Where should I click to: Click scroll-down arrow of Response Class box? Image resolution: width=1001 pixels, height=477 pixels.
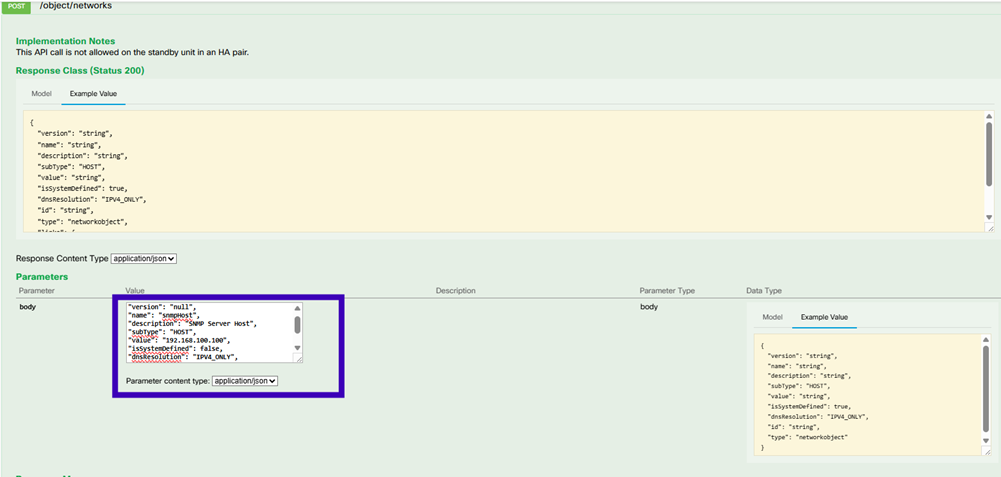[989, 218]
